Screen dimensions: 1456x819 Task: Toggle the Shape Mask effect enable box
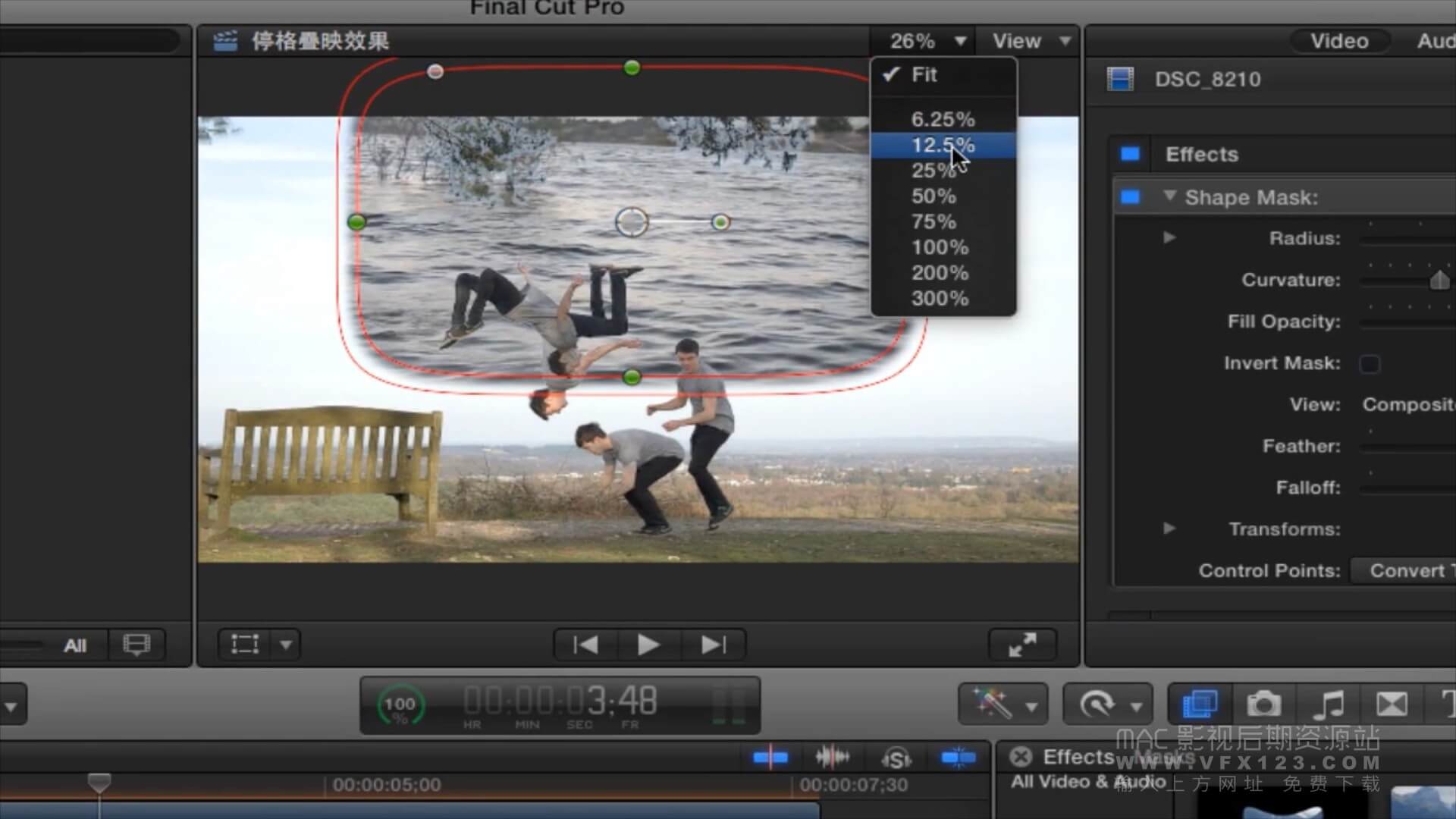[x=1130, y=197]
